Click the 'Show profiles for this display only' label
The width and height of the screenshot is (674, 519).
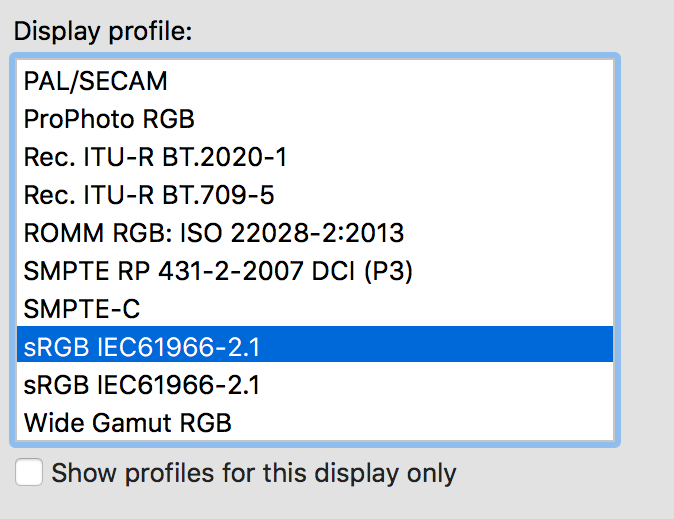pos(253,472)
